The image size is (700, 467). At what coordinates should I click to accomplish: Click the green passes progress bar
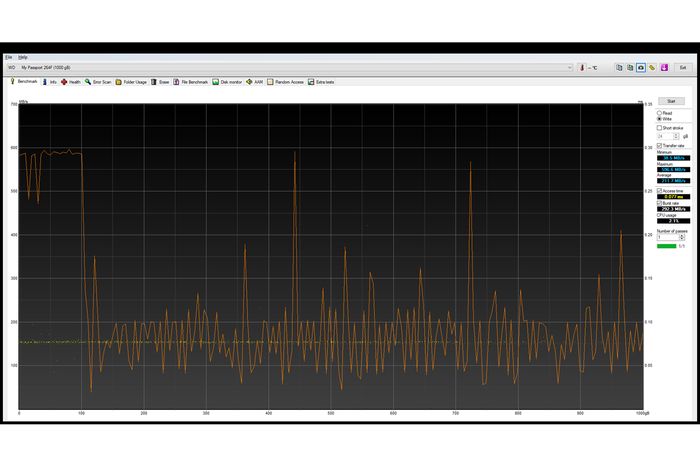pos(667,246)
